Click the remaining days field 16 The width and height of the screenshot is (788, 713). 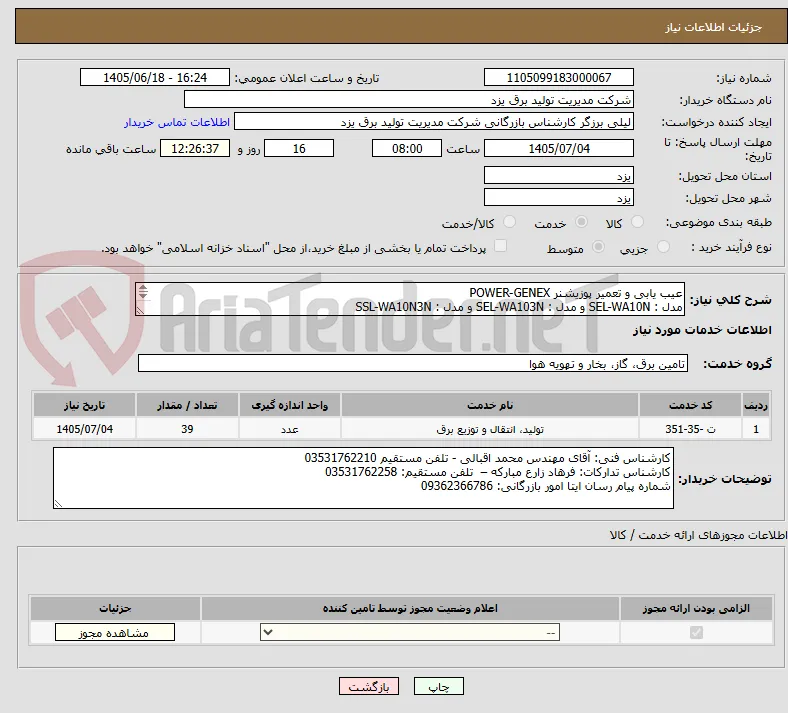pos(299,148)
